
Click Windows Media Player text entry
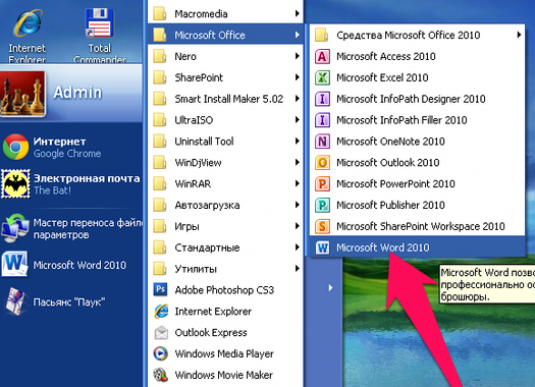224,354
